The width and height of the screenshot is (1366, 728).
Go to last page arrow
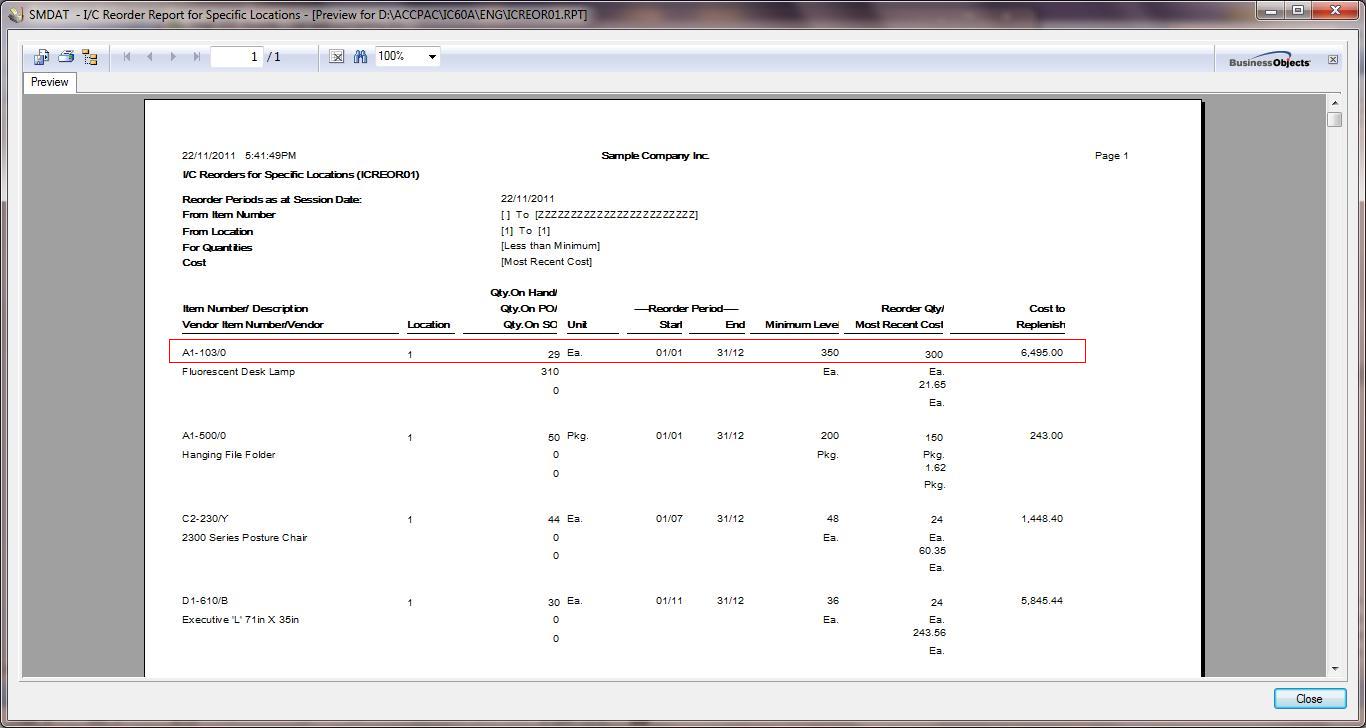[x=196, y=57]
